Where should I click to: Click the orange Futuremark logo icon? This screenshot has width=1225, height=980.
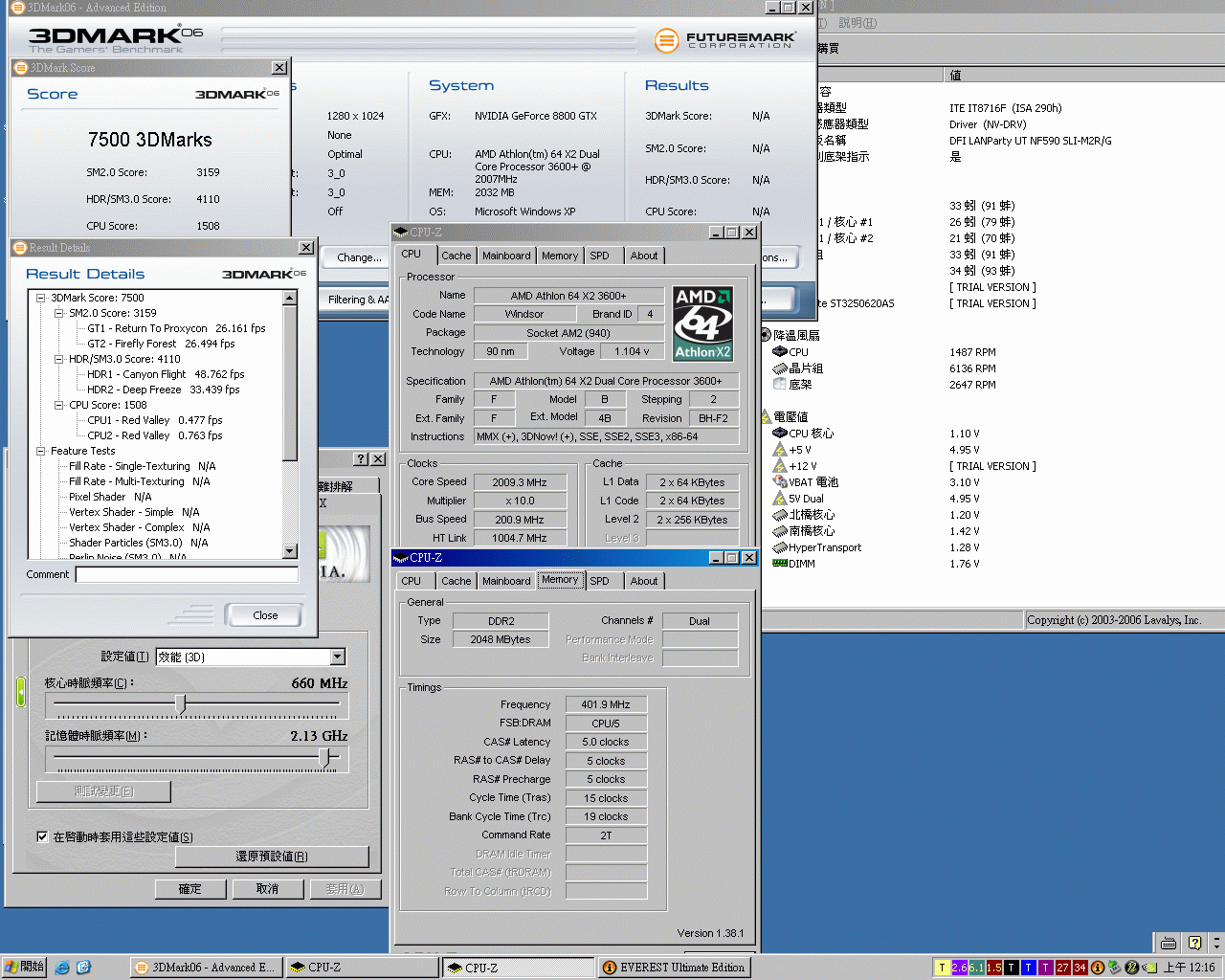coord(666,40)
